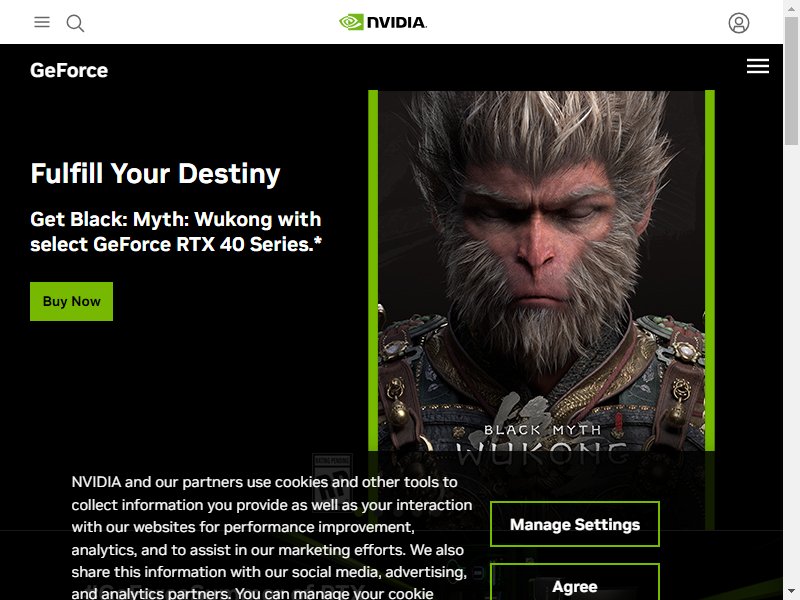This screenshot has width=800, height=600.
Task: Click the Fulfill Your Destiny headline
Action: pos(155,173)
